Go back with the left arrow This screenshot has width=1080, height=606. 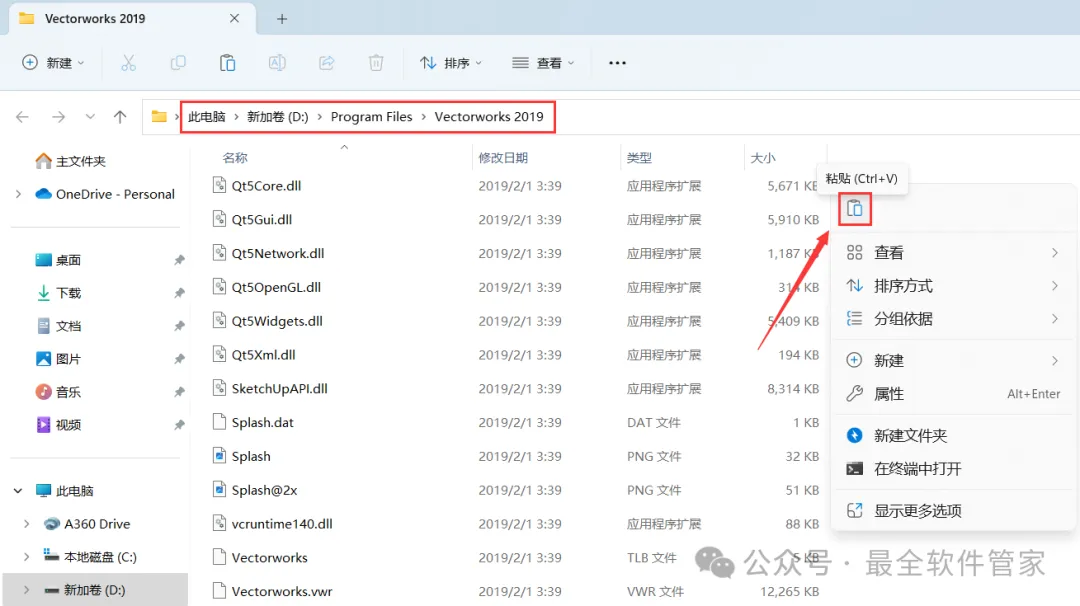[x=22, y=117]
